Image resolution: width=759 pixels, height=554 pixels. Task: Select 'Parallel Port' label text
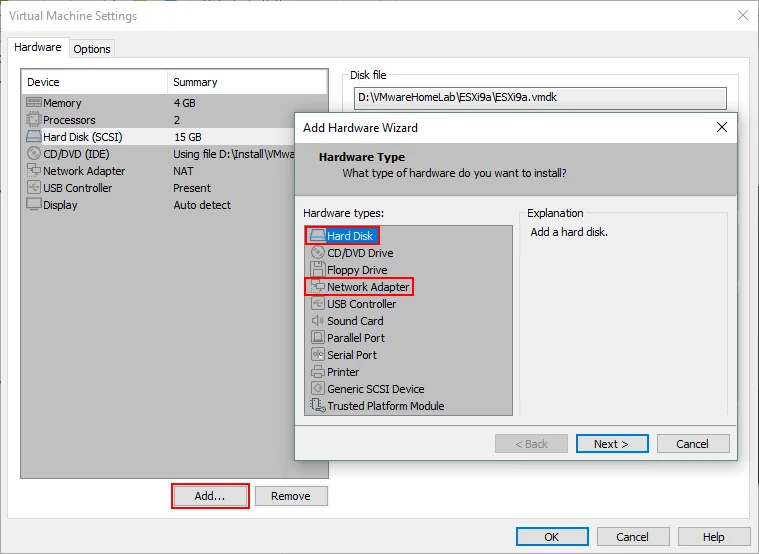[356, 338]
